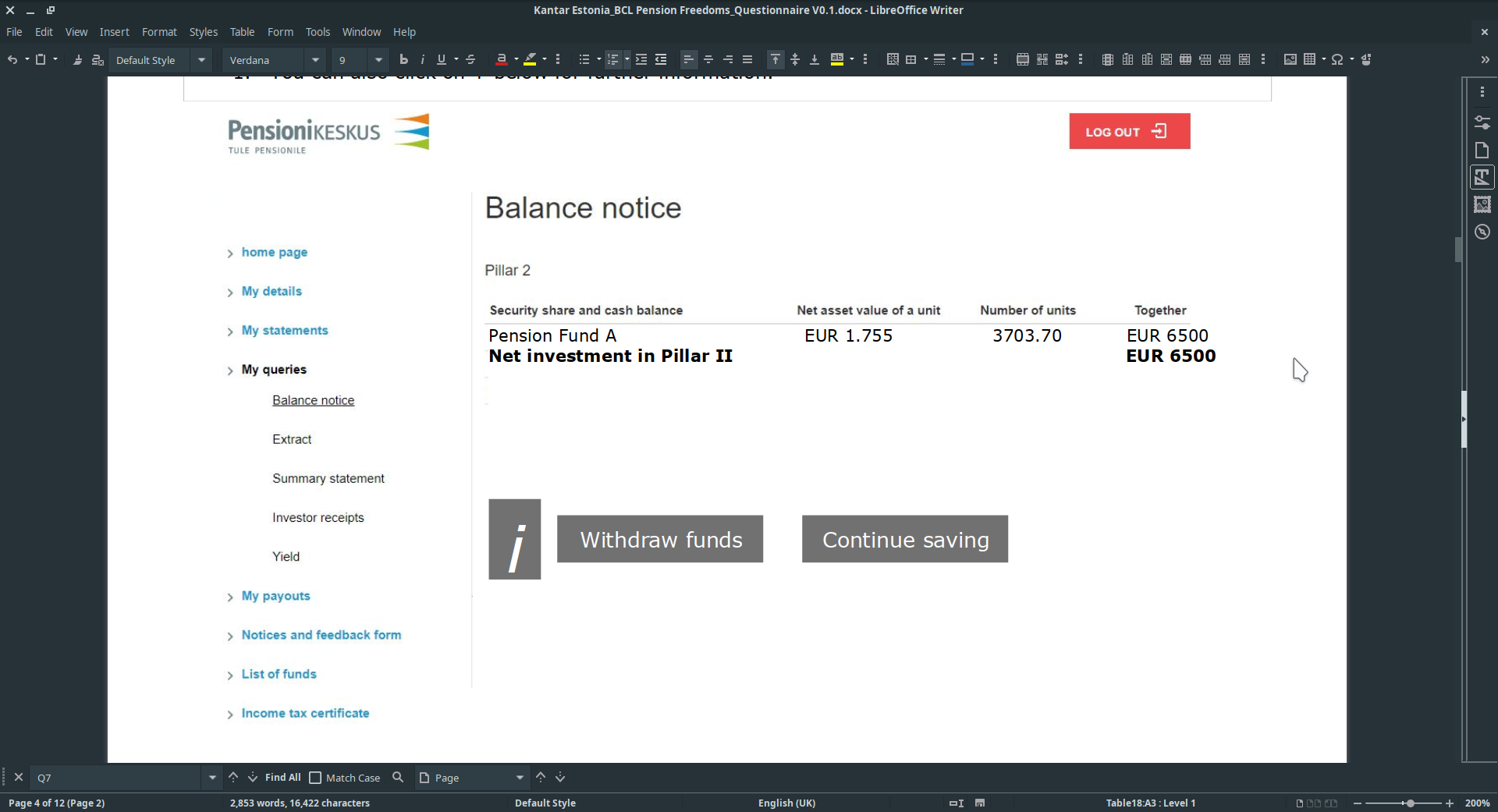Click the English (UK) language status
1498x812 pixels.
coord(786,803)
